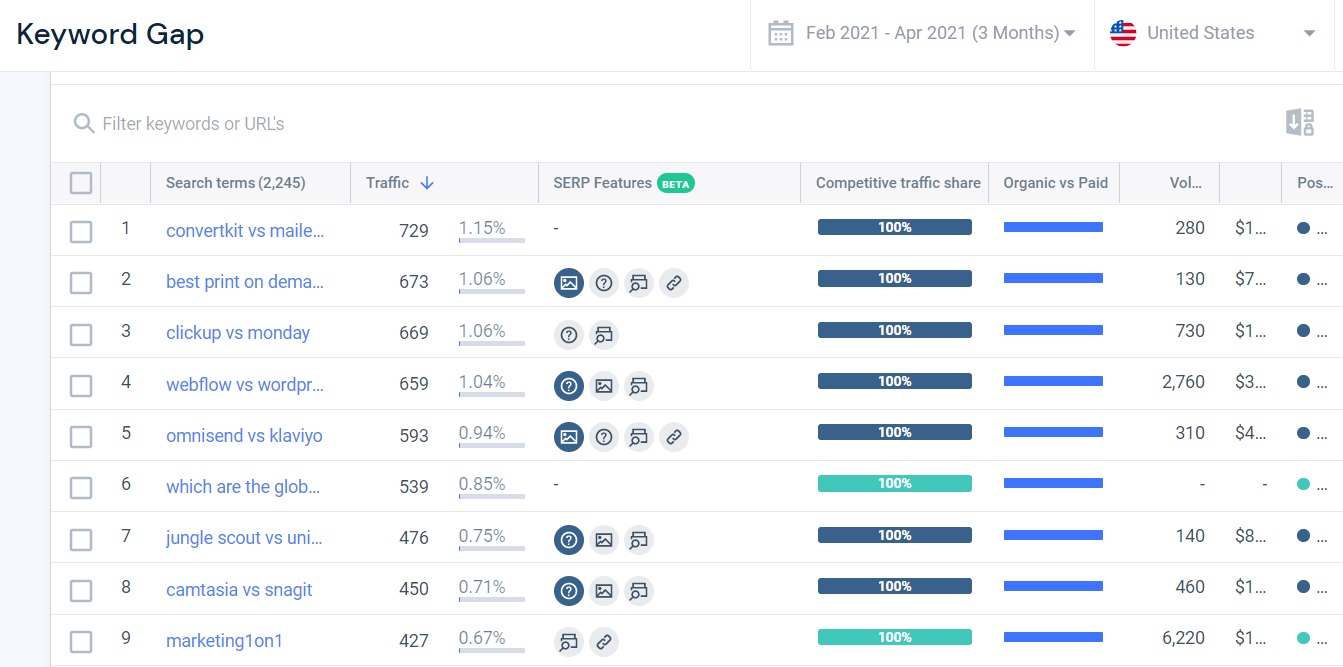Click the United States flag icon
This screenshot has height=667, width=1343.
click(1123, 33)
